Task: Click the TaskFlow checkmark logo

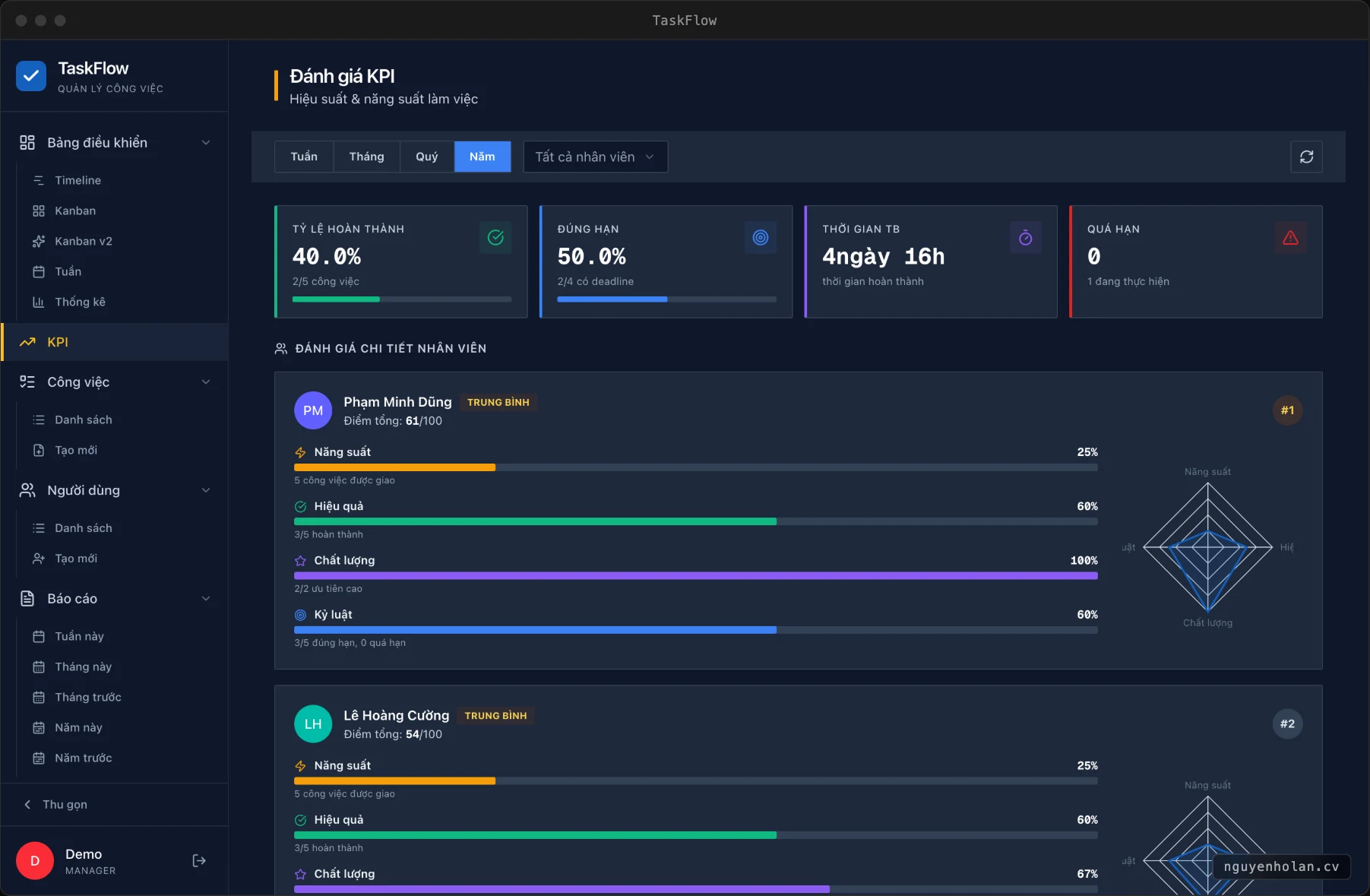Action: pos(31,76)
